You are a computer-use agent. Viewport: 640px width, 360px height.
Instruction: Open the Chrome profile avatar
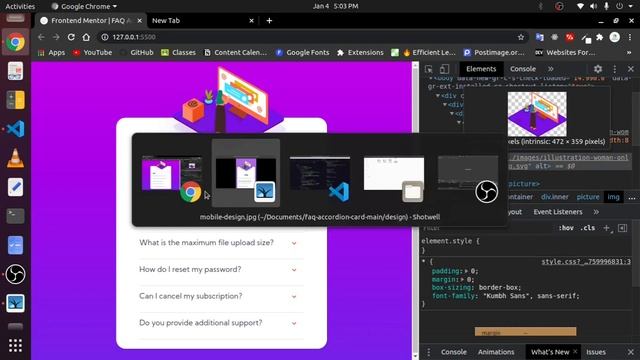pyautogui.click(x=615, y=37)
